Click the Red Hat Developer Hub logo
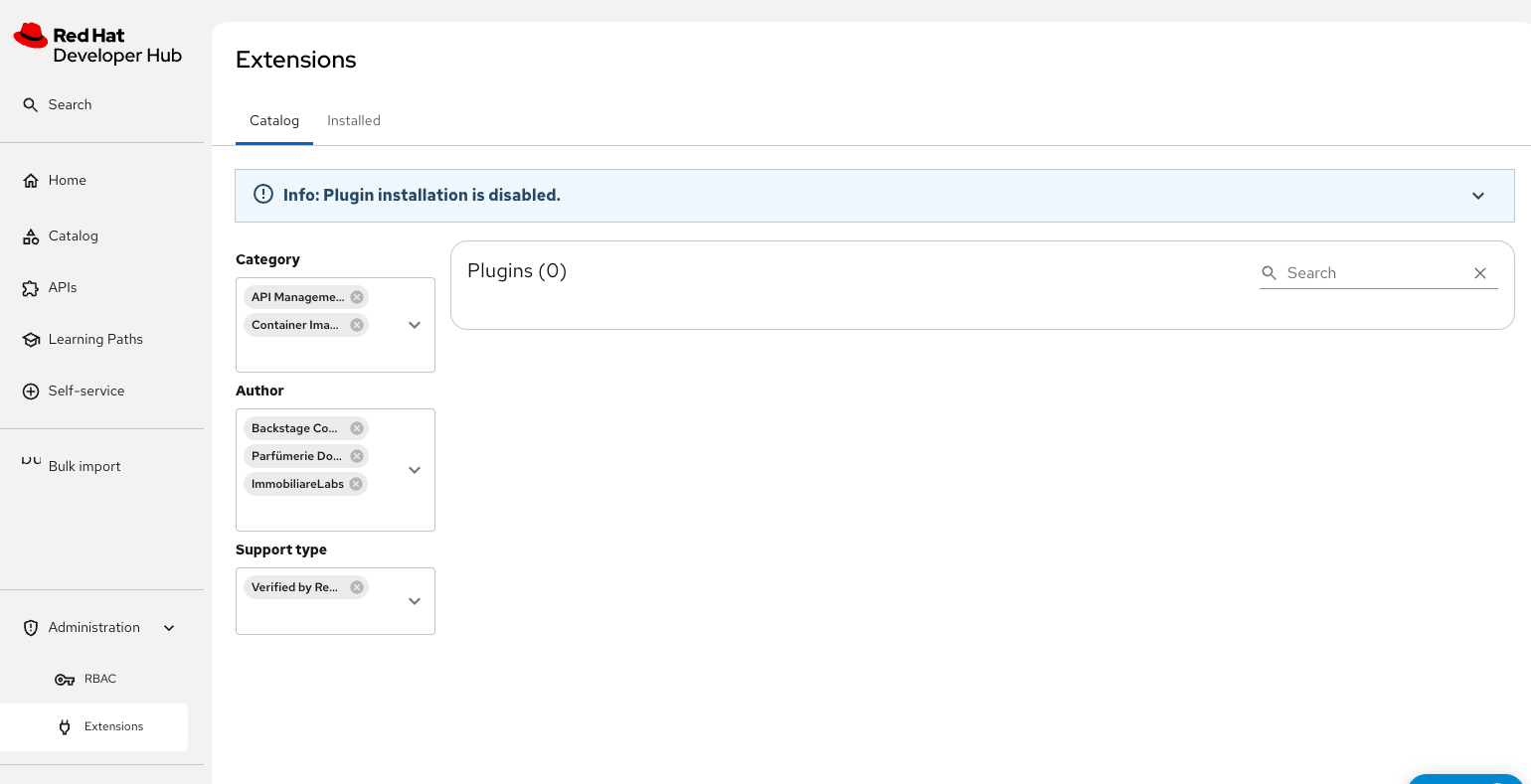Screen dimensions: 1531x784 click(x=97, y=45)
